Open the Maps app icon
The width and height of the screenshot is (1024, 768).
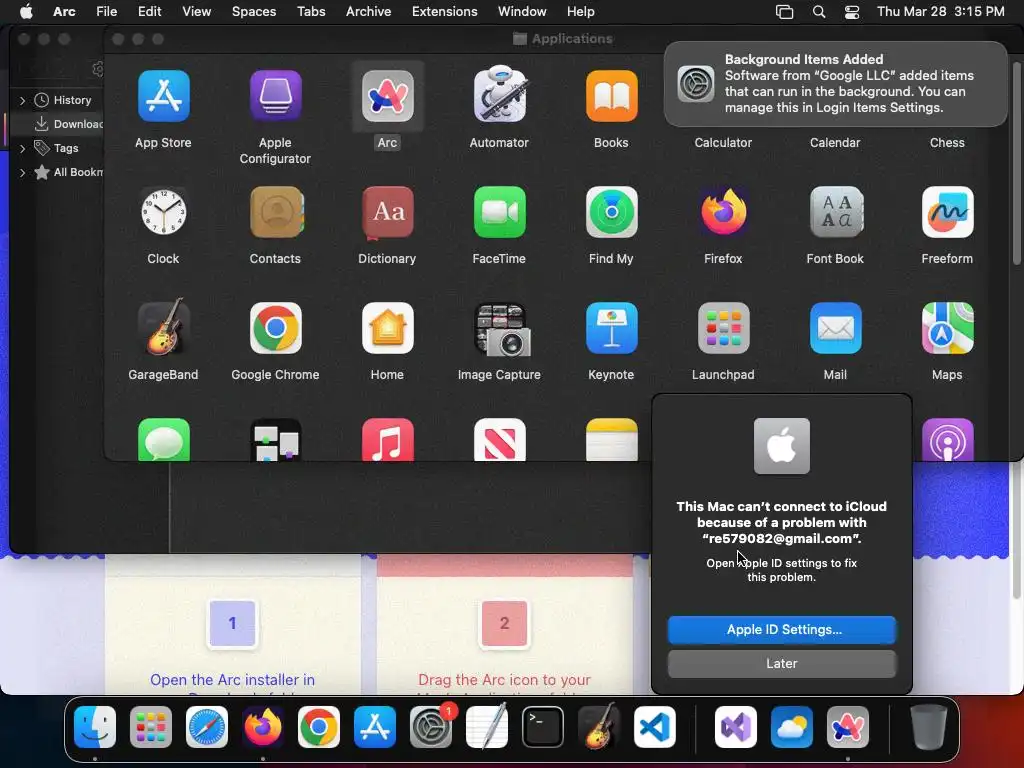point(948,328)
